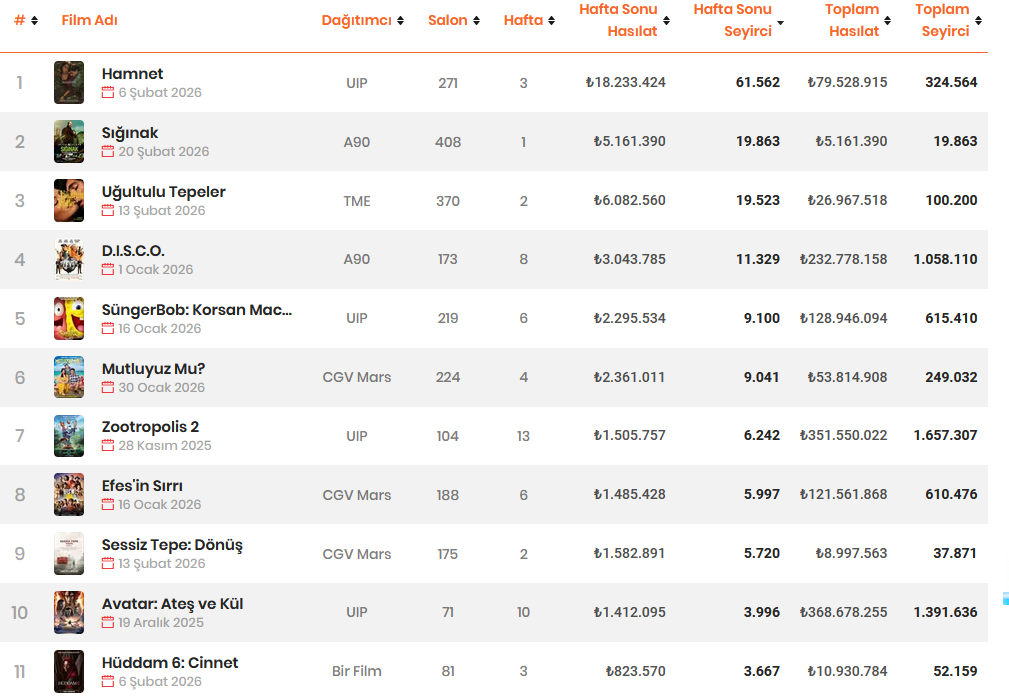Open Hamnet film poster thumbnail
This screenshot has height=696, width=1009.
click(x=69, y=82)
